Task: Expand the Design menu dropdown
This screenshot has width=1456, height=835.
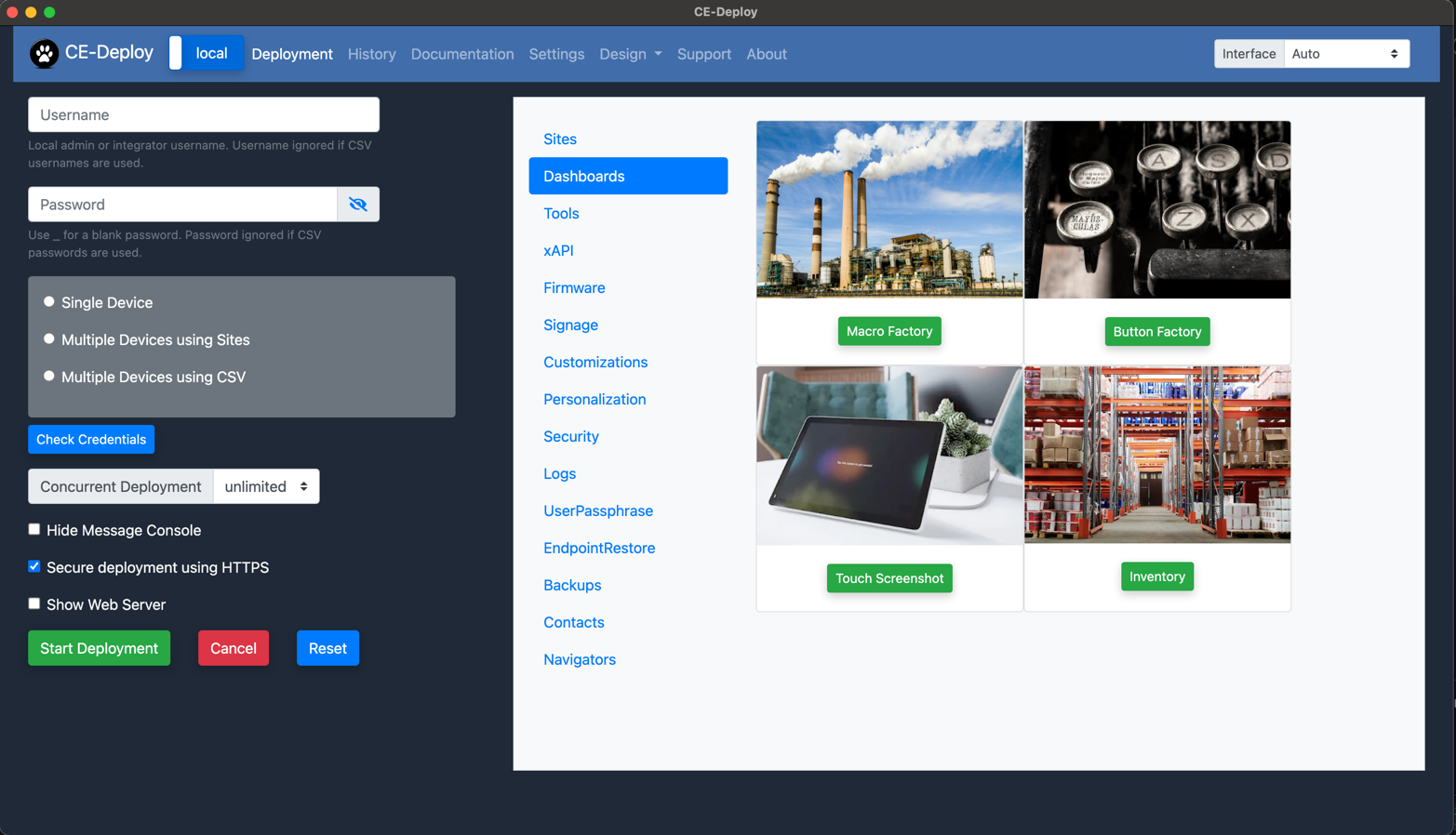Action: click(630, 54)
